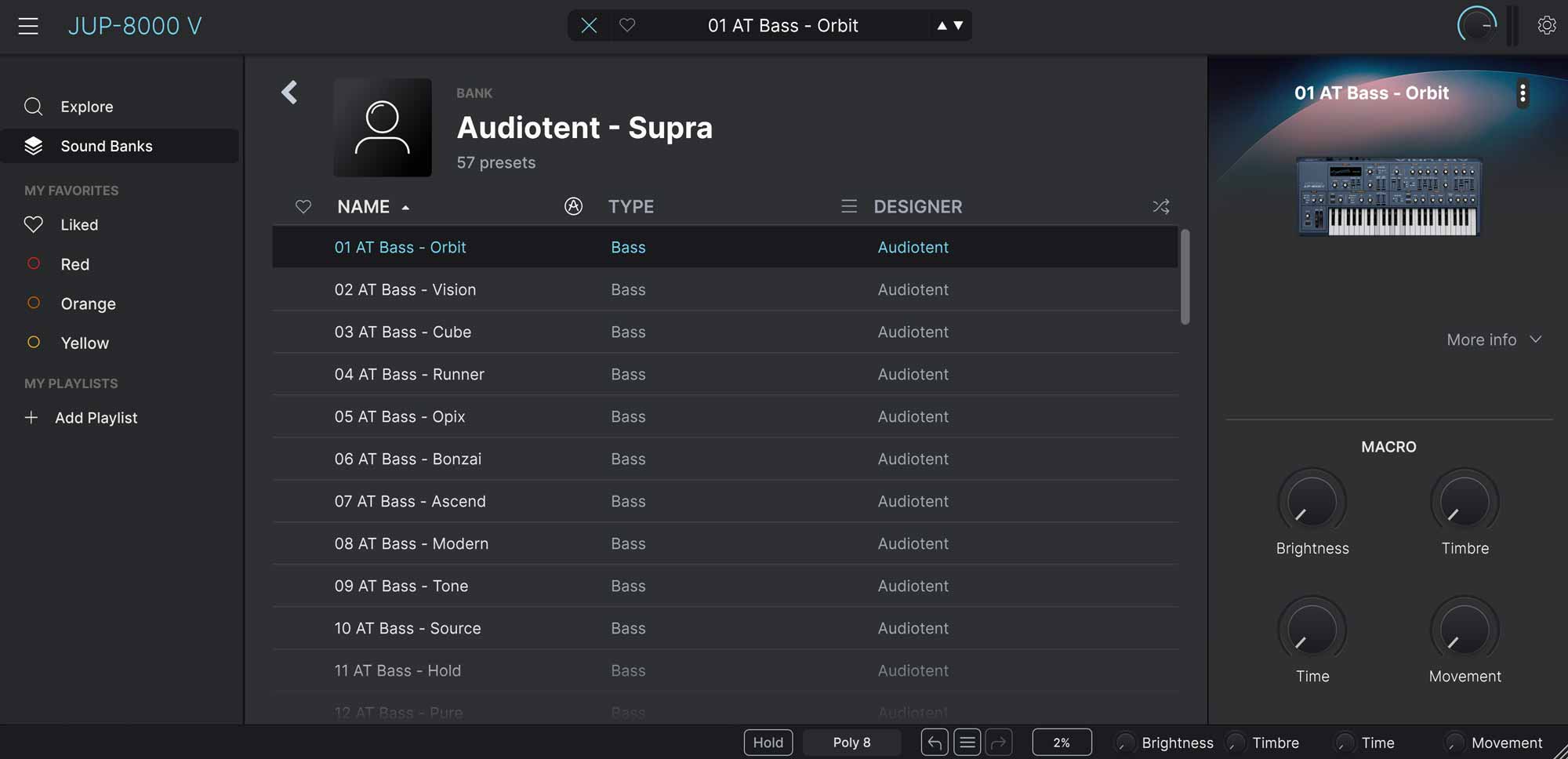Select preset 02 AT Bass - Vision
Screen dimensions: 1568x759
pyautogui.click(x=725, y=289)
